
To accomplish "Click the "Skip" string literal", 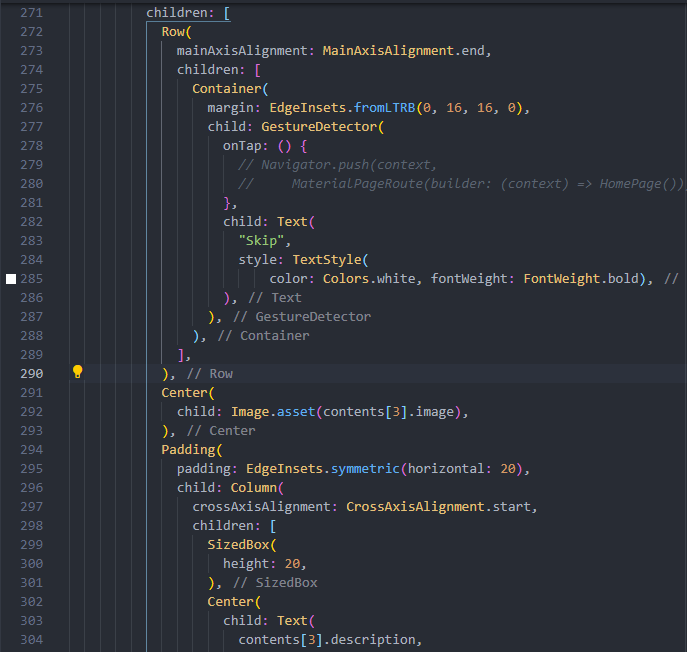I will [264, 241].
